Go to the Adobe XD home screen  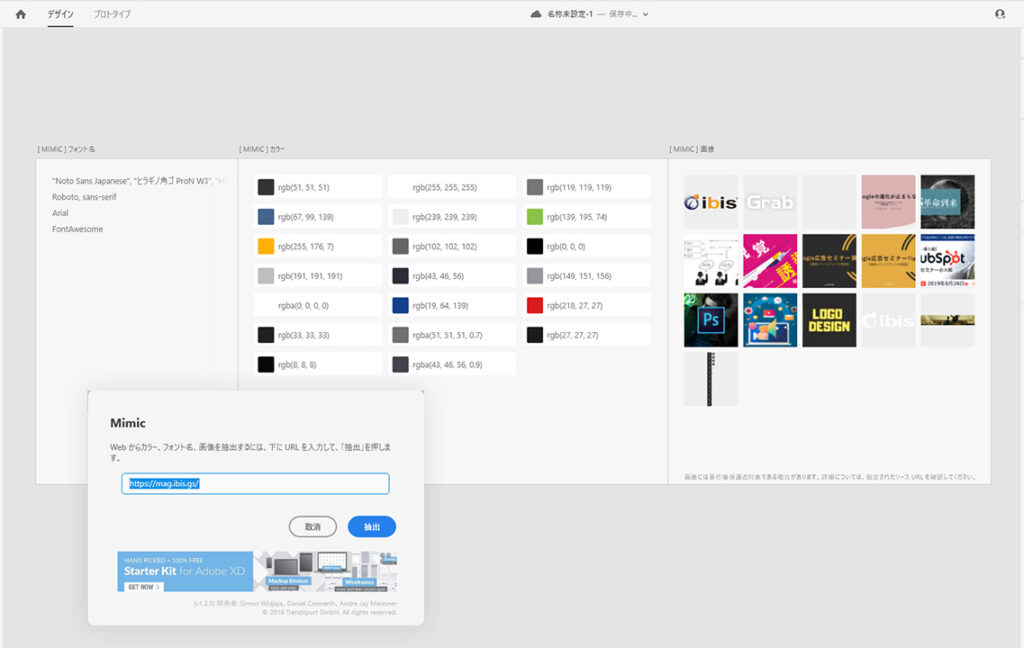point(21,14)
